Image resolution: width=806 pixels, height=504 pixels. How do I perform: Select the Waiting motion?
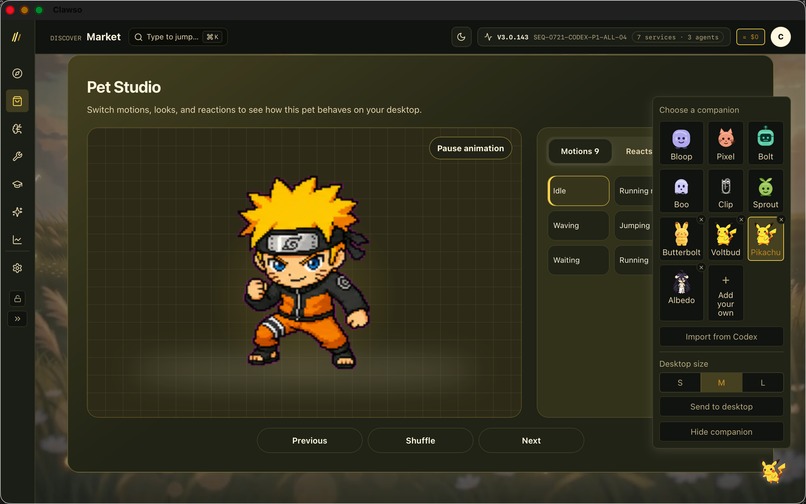point(578,260)
